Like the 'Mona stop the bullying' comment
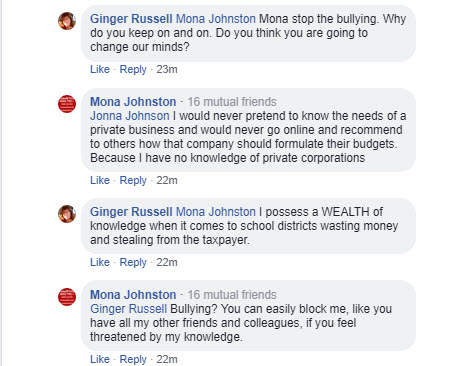The image size is (450, 366). click(x=100, y=69)
